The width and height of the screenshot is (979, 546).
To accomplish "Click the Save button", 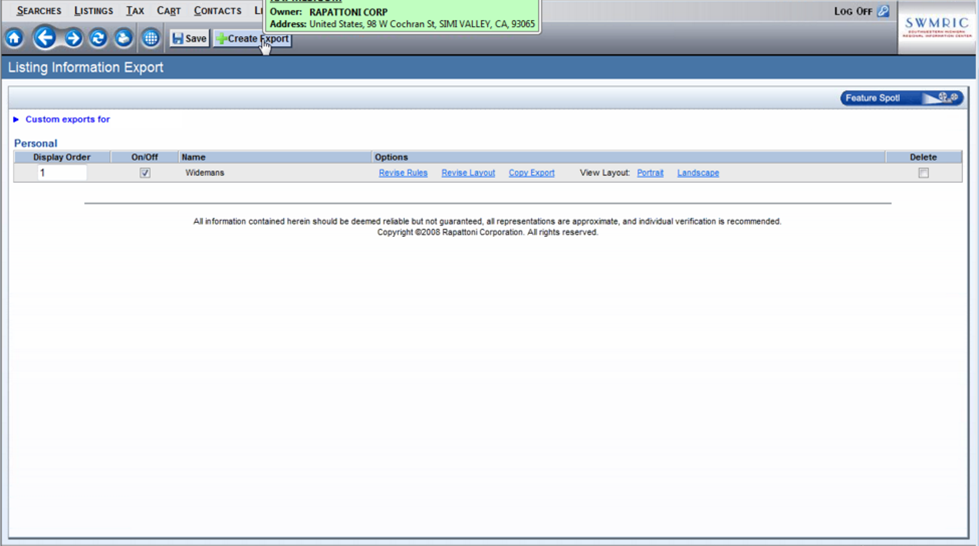I will 189,38.
